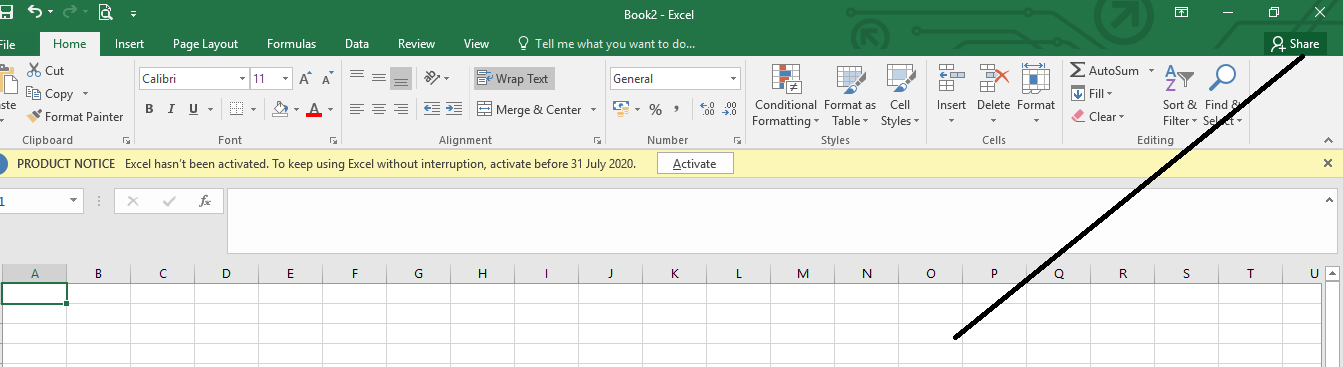Image resolution: width=1343 pixels, height=367 pixels.
Task: Apply comma style number format
Action: click(x=677, y=109)
